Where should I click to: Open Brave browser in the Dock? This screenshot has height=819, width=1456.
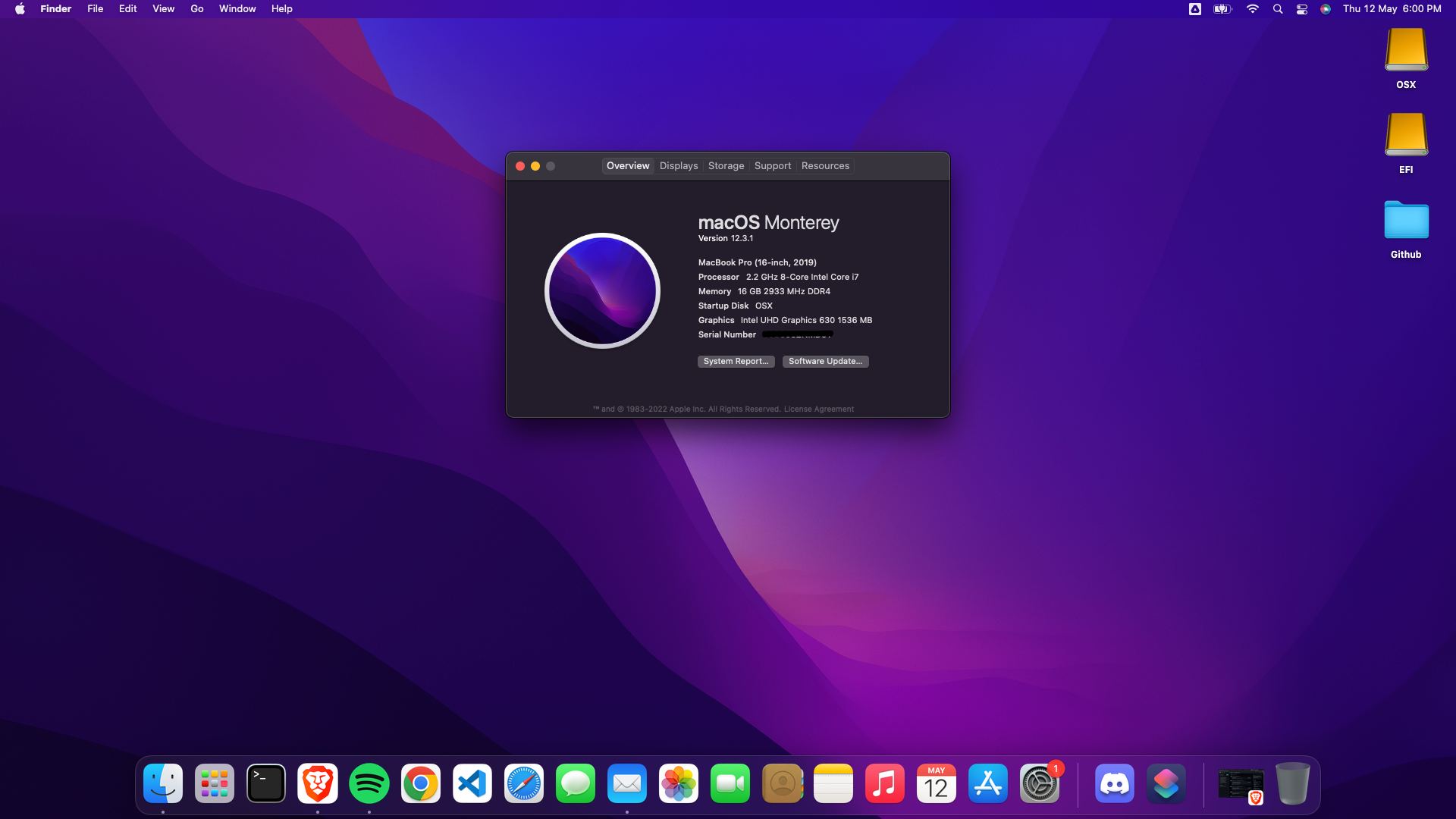[317, 783]
